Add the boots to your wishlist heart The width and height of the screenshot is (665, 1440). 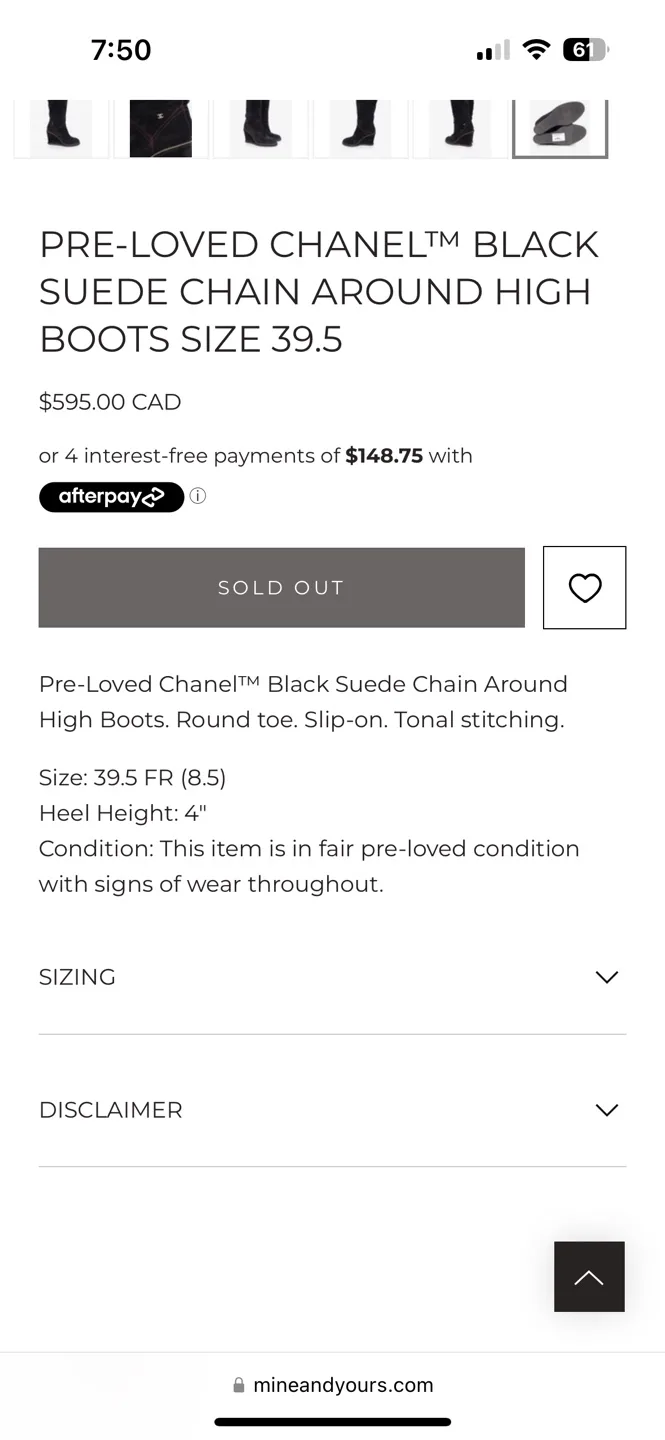tap(584, 587)
